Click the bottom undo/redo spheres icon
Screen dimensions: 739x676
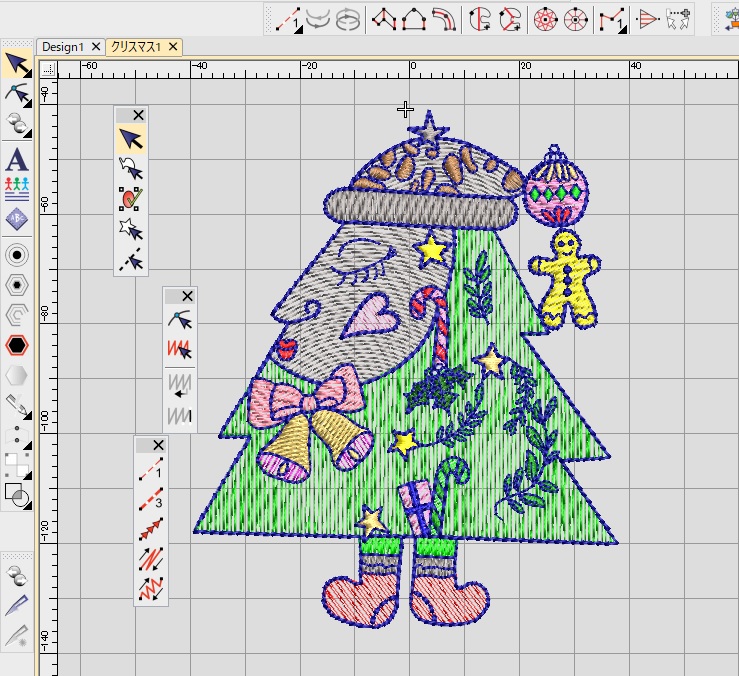click(17, 575)
